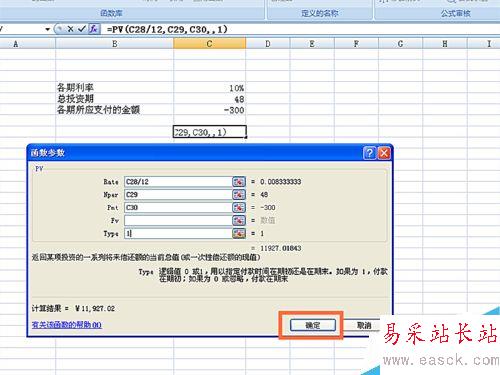Select column F header
This screenshot has width=500, height=375.
(x=356, y=44)
